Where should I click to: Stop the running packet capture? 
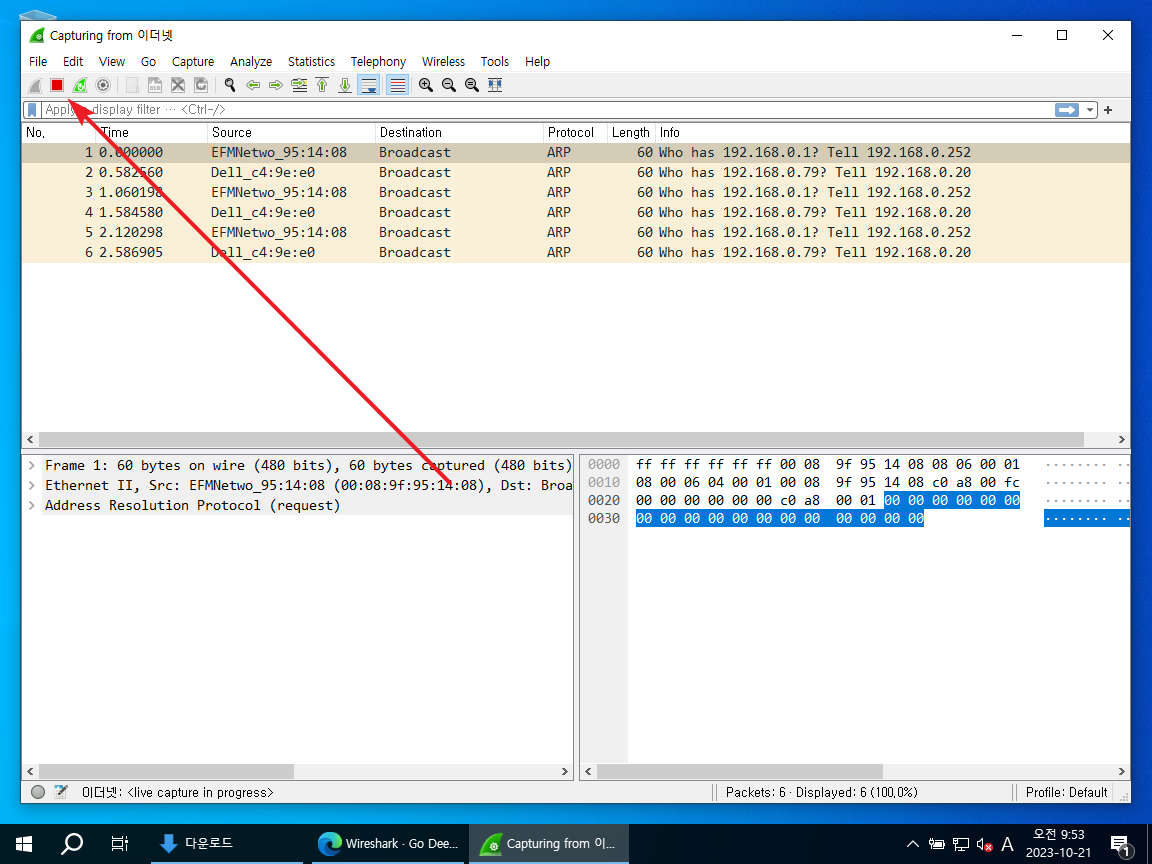[x=57, y=85]
